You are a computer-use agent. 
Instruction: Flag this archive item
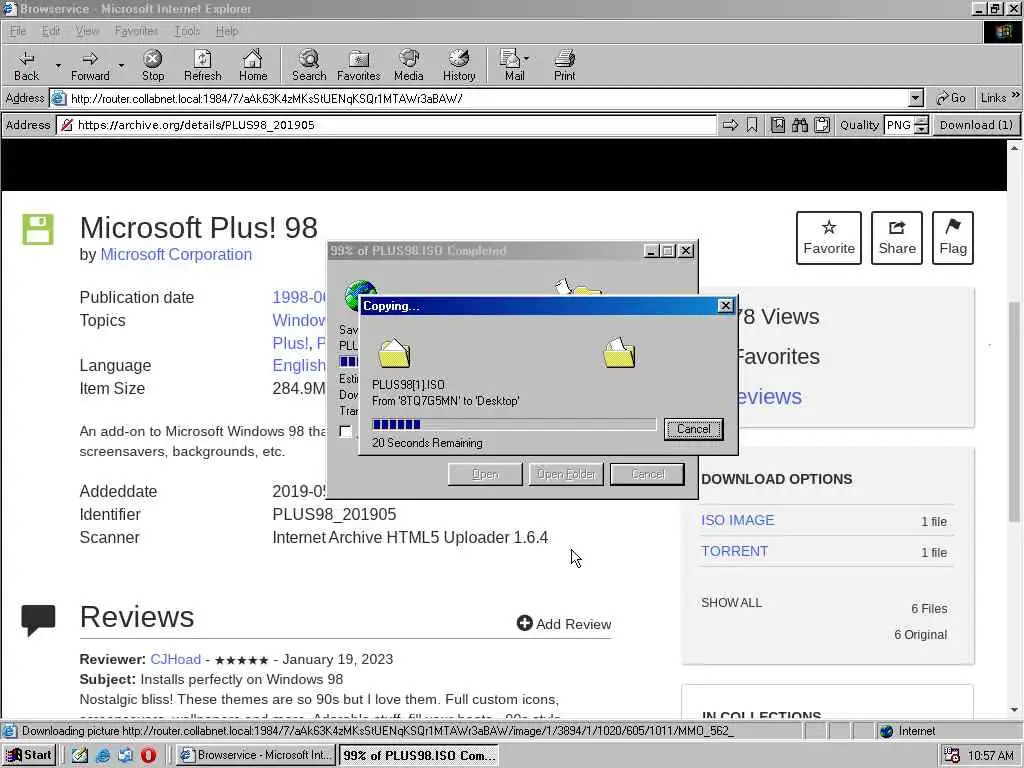point(953,238)
